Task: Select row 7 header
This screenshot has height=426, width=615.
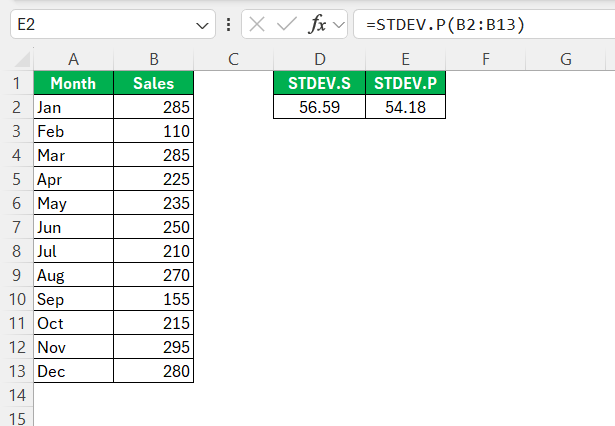Action: [16, 227]
